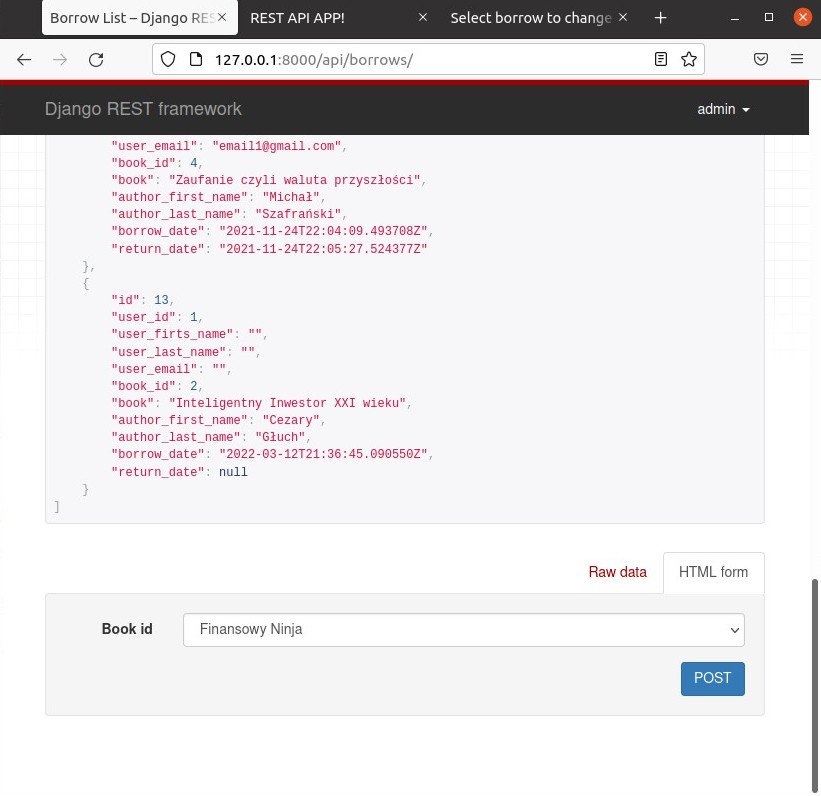Bookmark this page with star icon
Viewport: 821px width, 796px height.
point(688,60)
